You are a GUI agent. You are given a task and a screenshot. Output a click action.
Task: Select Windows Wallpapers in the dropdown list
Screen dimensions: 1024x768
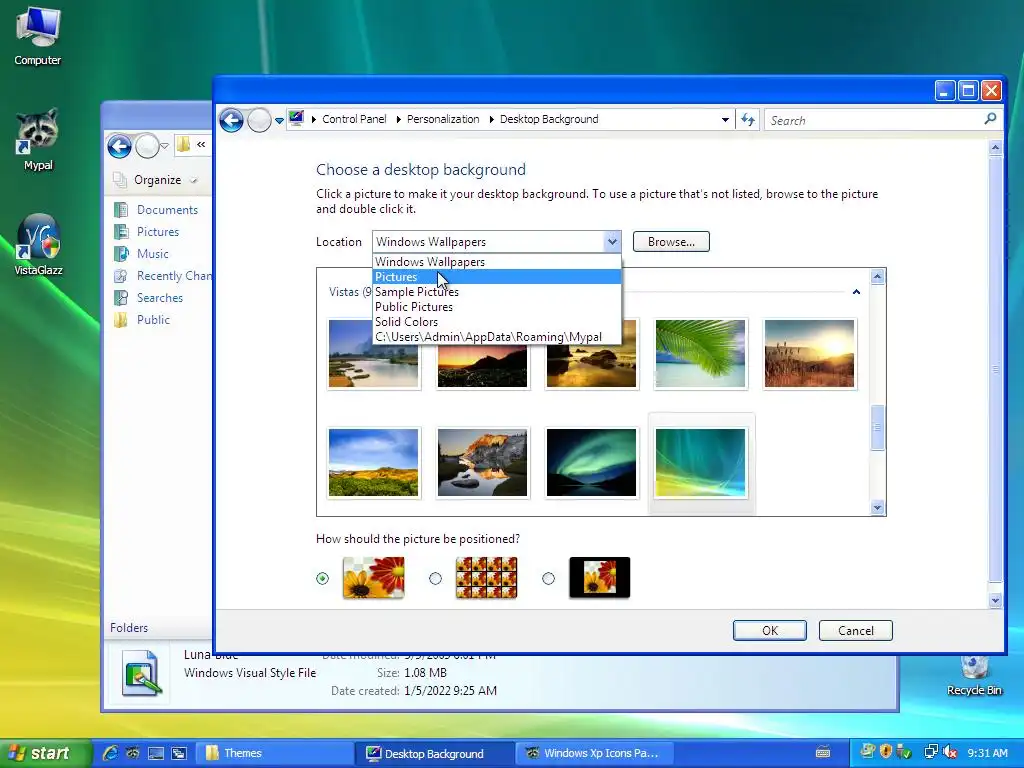496,262
